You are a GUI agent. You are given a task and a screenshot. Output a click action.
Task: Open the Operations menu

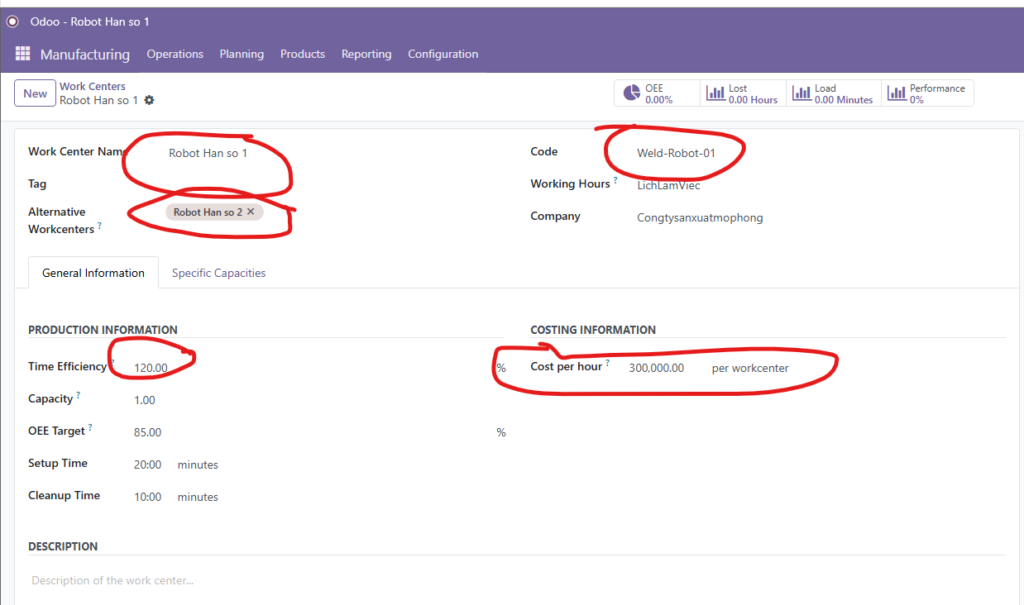tap(175, 54)
